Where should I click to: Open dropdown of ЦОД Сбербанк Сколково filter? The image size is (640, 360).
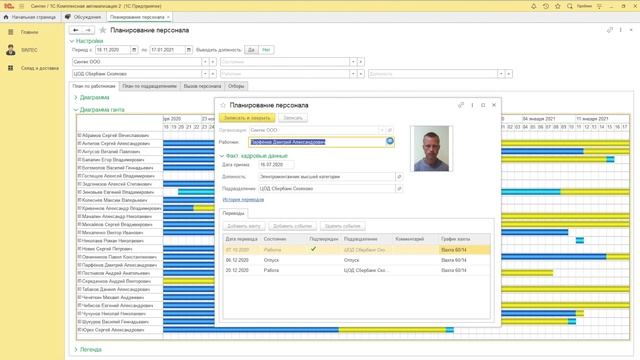(x=205, y=74)
